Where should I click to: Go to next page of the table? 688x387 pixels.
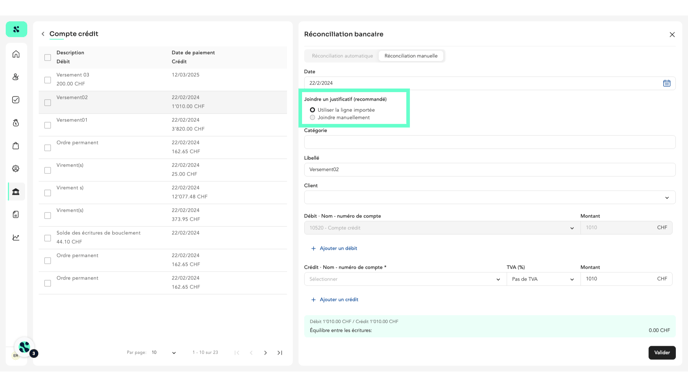click(265, 353)
